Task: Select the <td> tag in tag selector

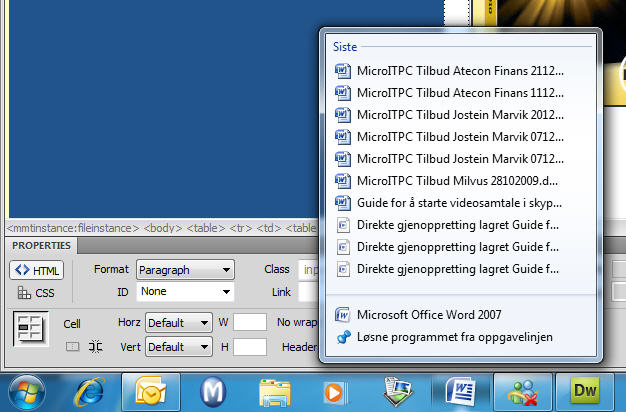Action: 268,228
